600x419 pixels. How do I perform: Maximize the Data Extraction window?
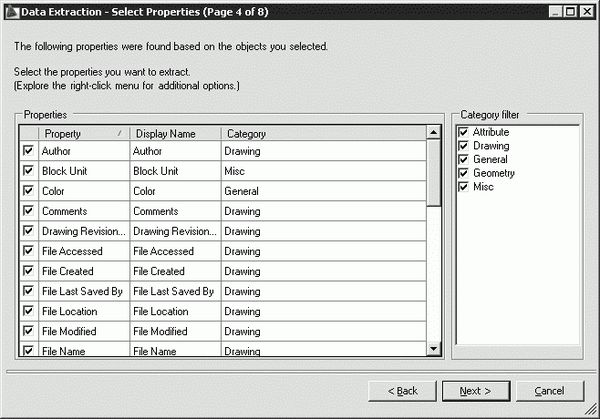570,12
